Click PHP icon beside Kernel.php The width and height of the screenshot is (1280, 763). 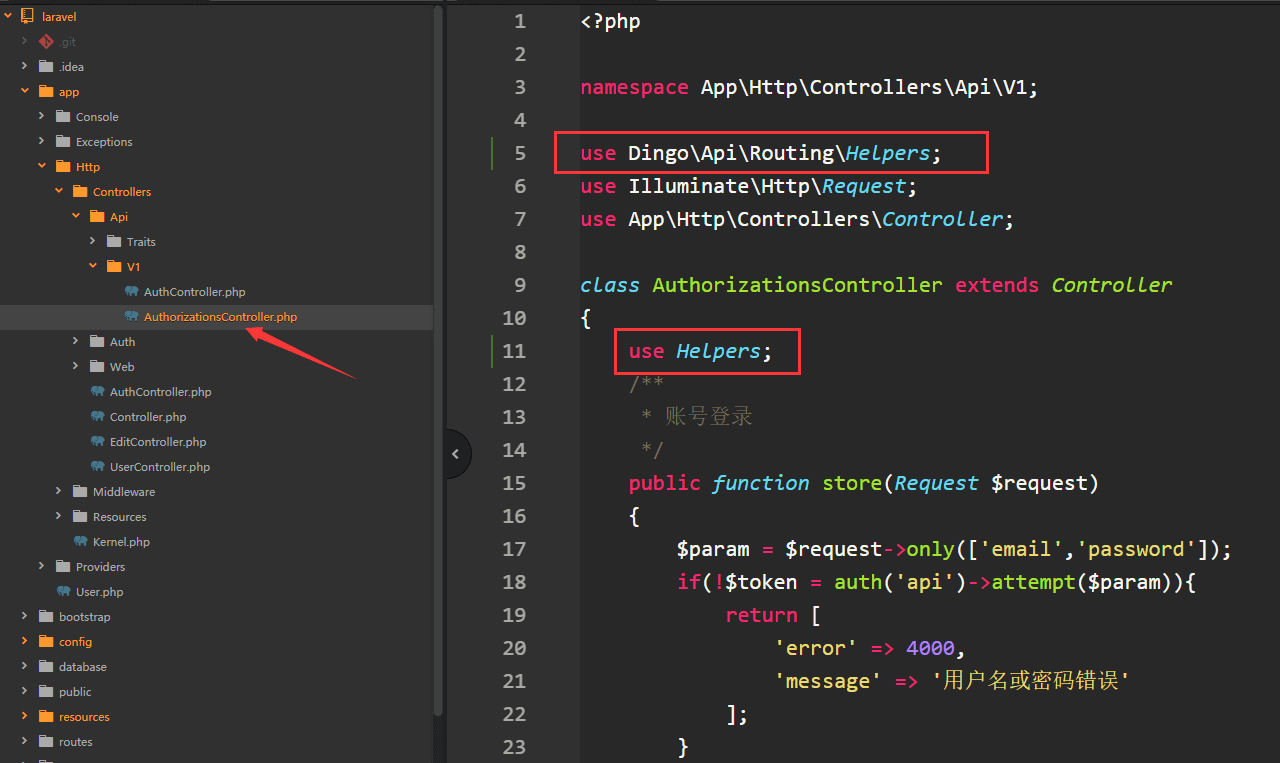(80, 542)
